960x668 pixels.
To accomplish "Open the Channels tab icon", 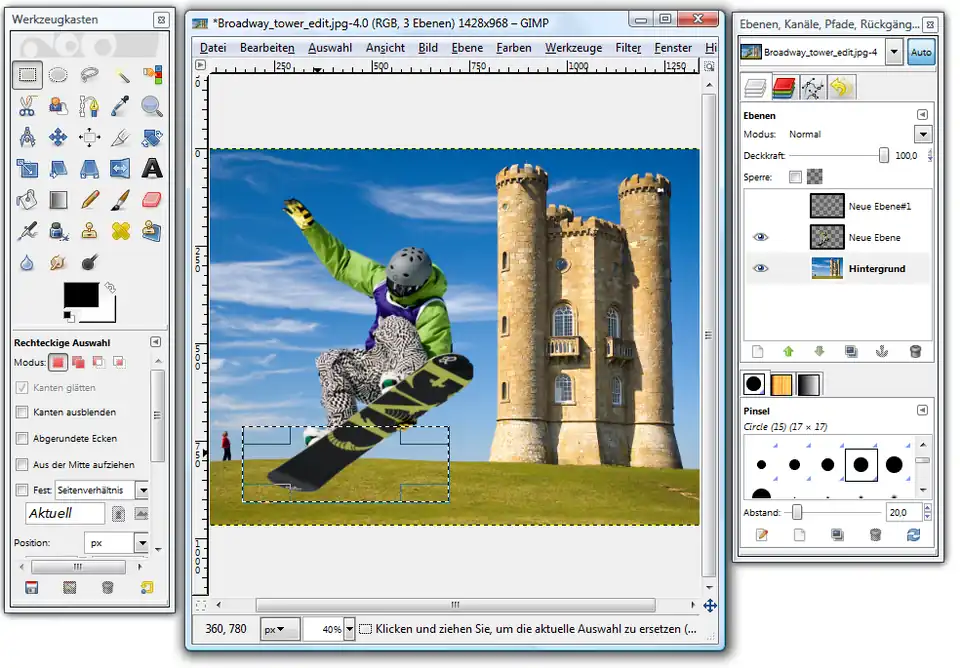I will coord(783,89).
